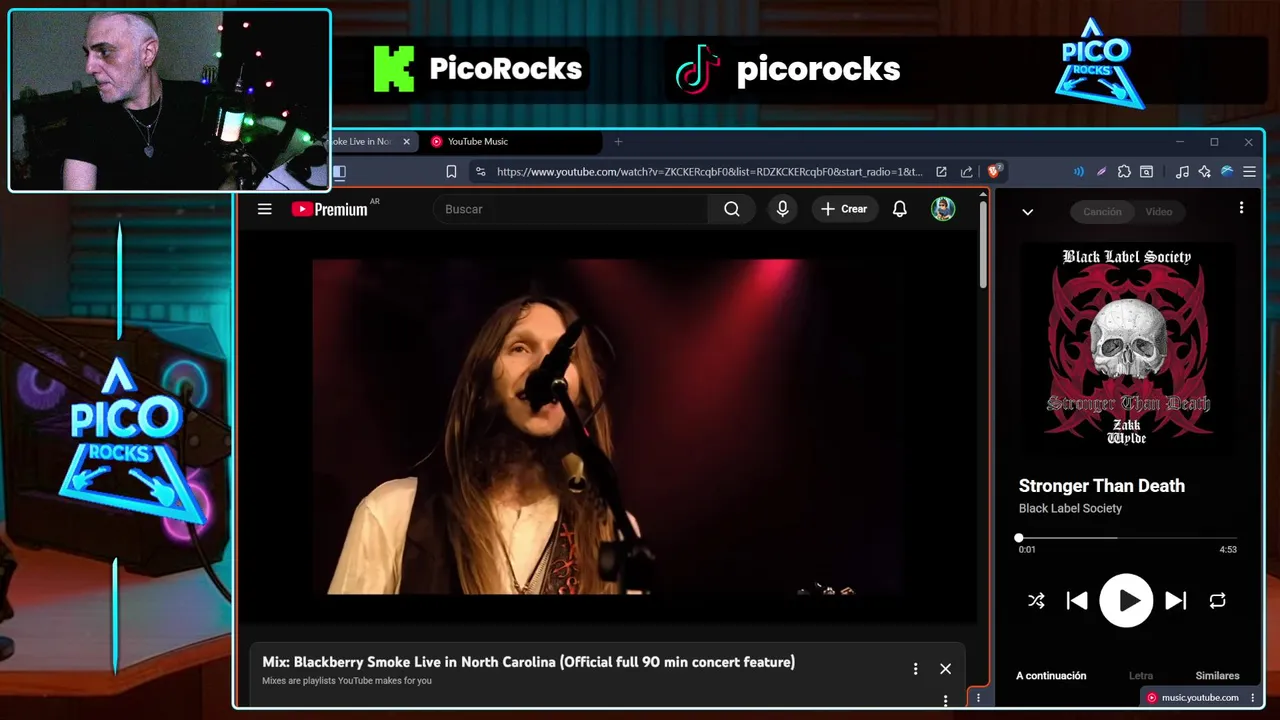Open the Black Label Society artist link
Screen dimensions: 1280x720
pos(1070,508)
